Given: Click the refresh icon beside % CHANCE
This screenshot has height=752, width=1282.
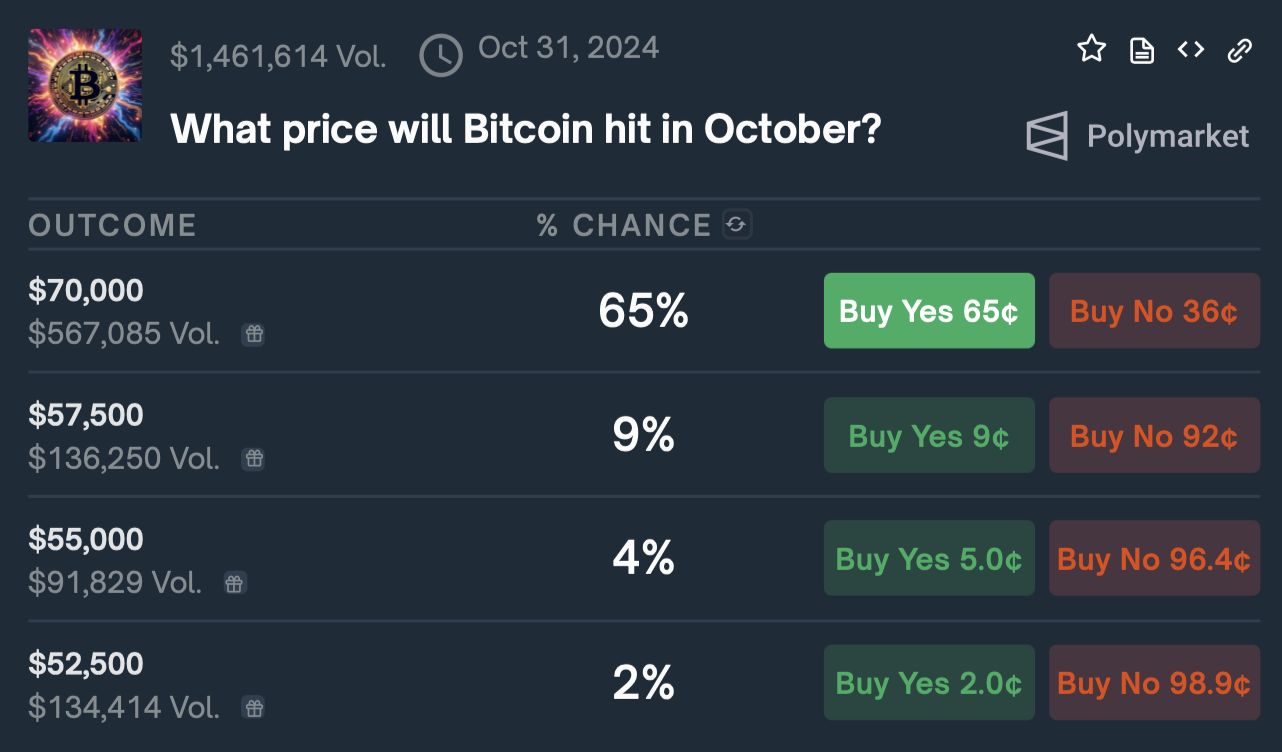Looking at the screenshot, I should click(x=736, y=226).
